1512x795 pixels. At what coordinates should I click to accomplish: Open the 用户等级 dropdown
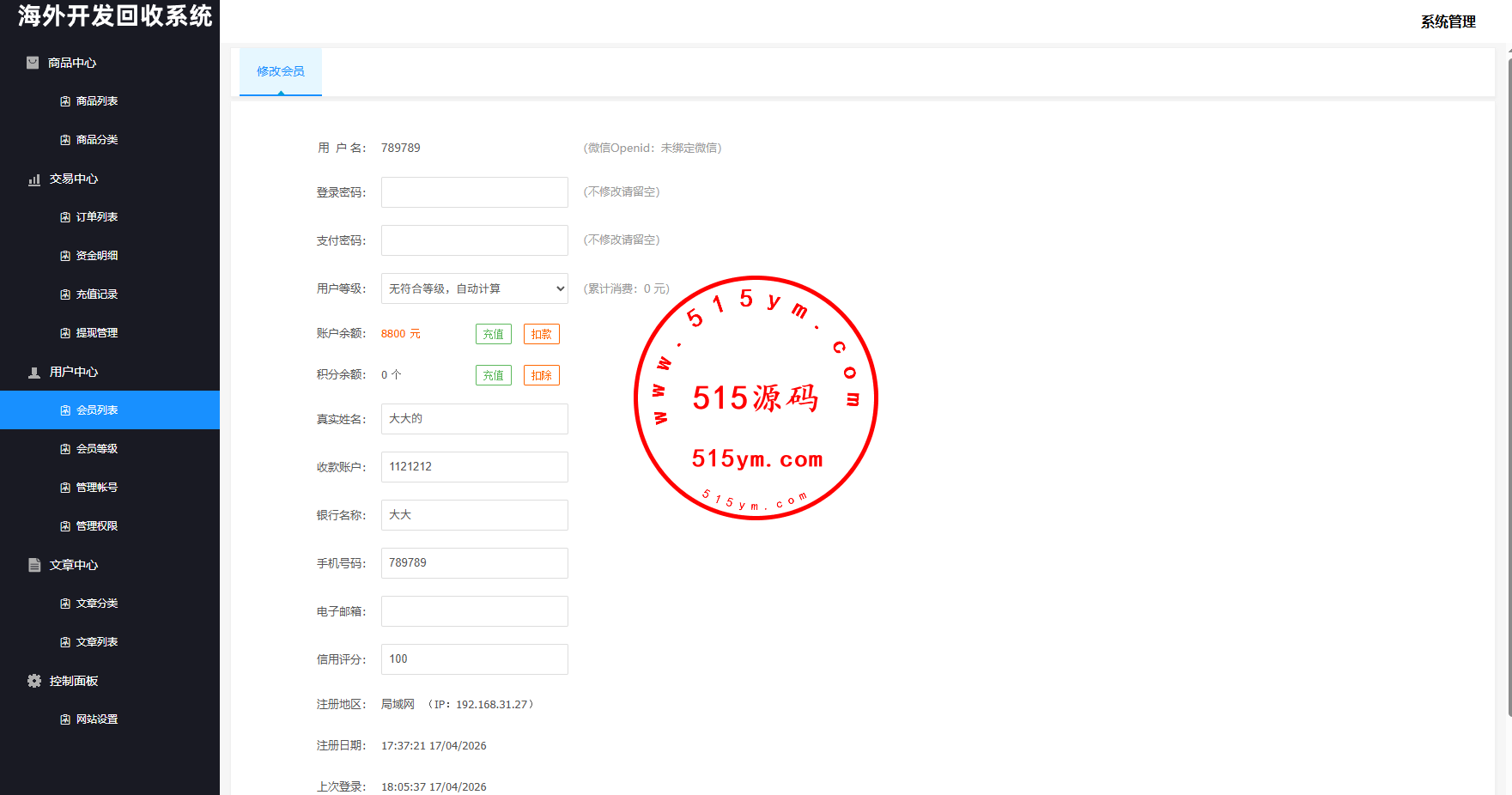pyautogui.click(x=474, y=288)
